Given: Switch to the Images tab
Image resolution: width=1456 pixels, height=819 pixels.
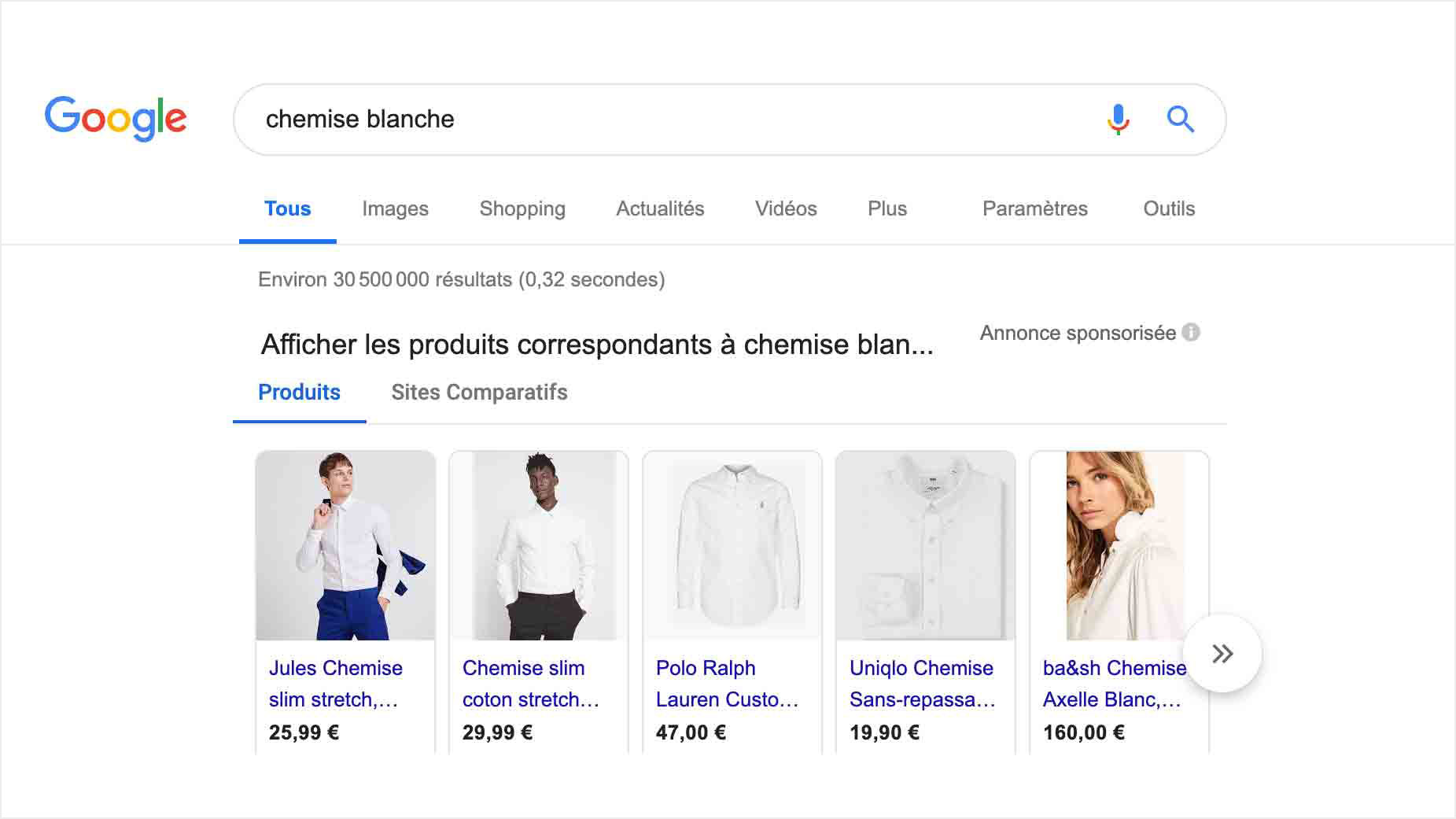Looking at the screenshot, I should [395, 209].
